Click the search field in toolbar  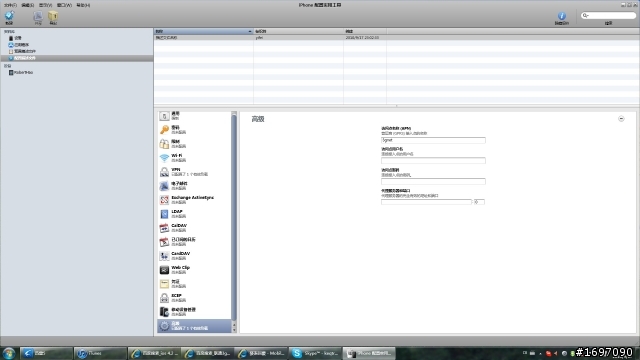pos(608,16)
